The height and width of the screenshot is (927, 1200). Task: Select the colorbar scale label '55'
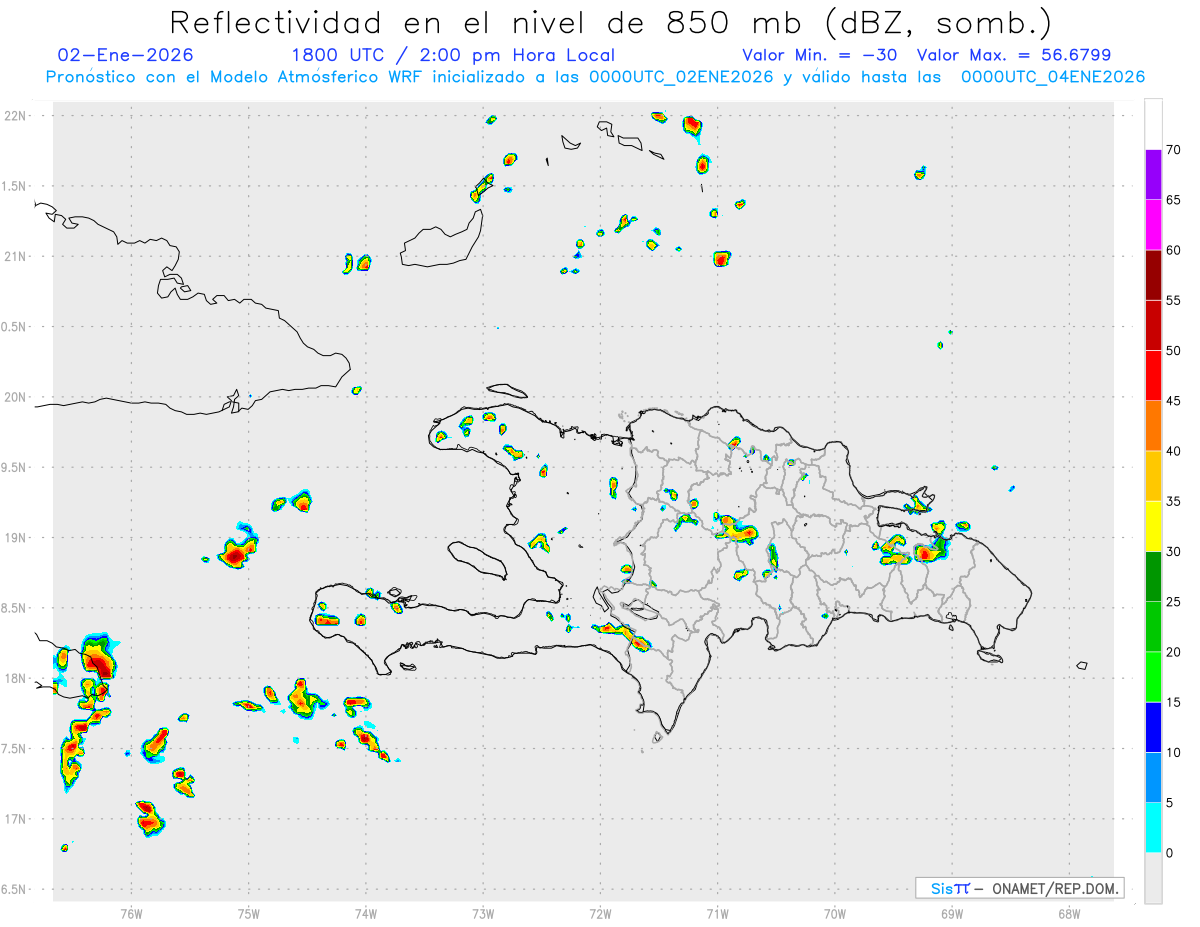[1174, 300]
